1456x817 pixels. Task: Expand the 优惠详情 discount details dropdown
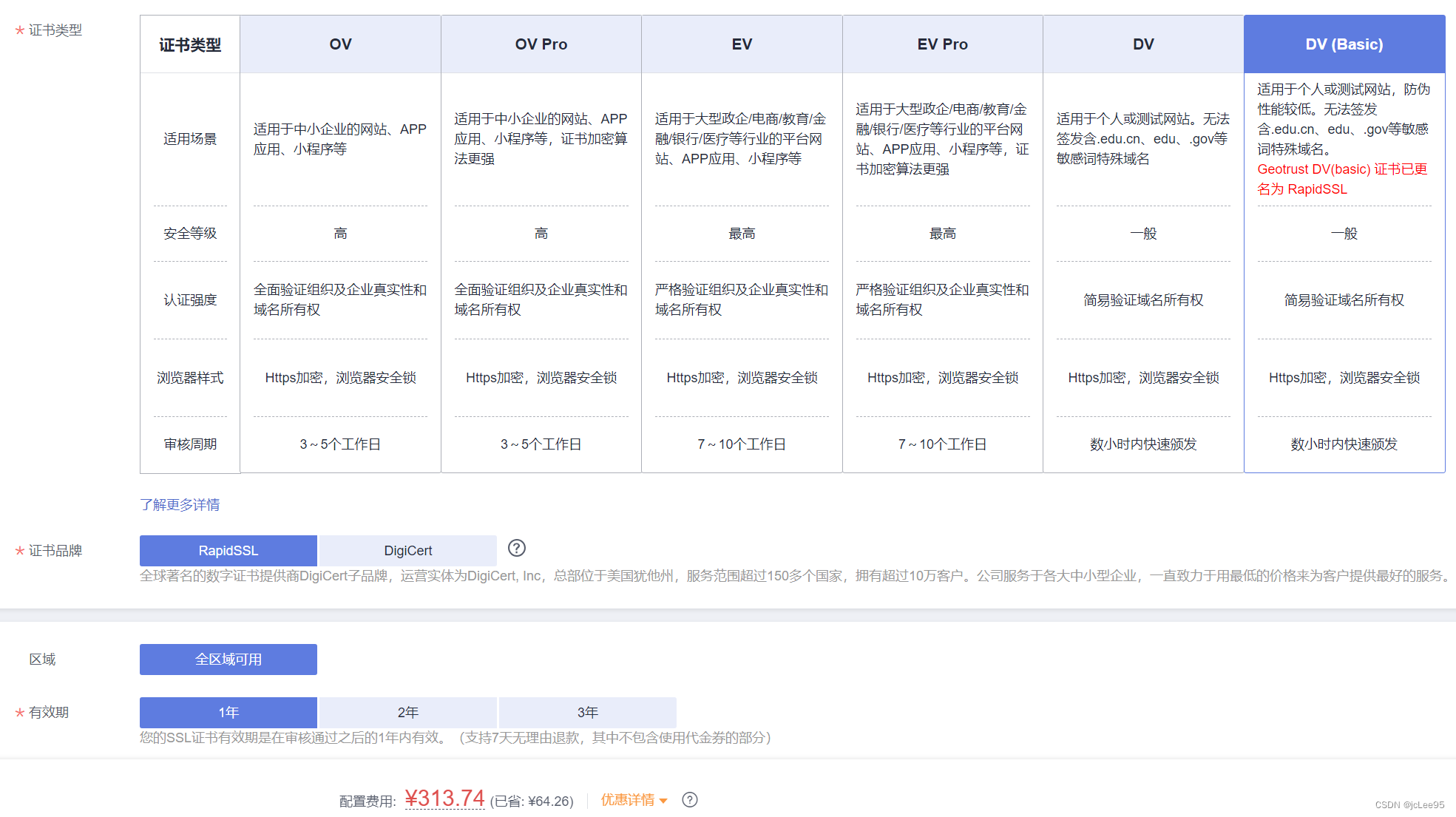[634, 800]
